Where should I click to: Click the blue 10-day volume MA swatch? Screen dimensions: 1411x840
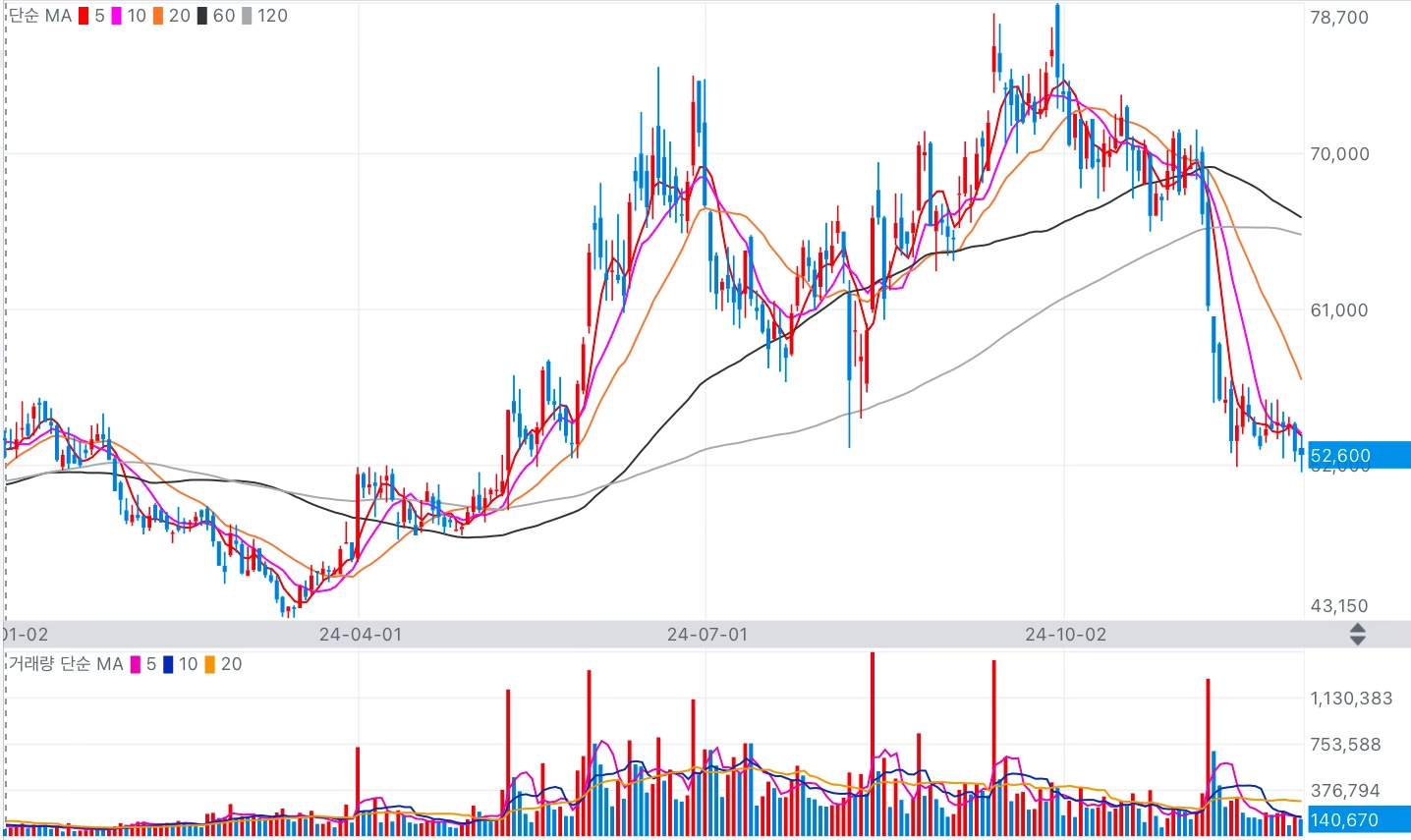click(168, 664)
